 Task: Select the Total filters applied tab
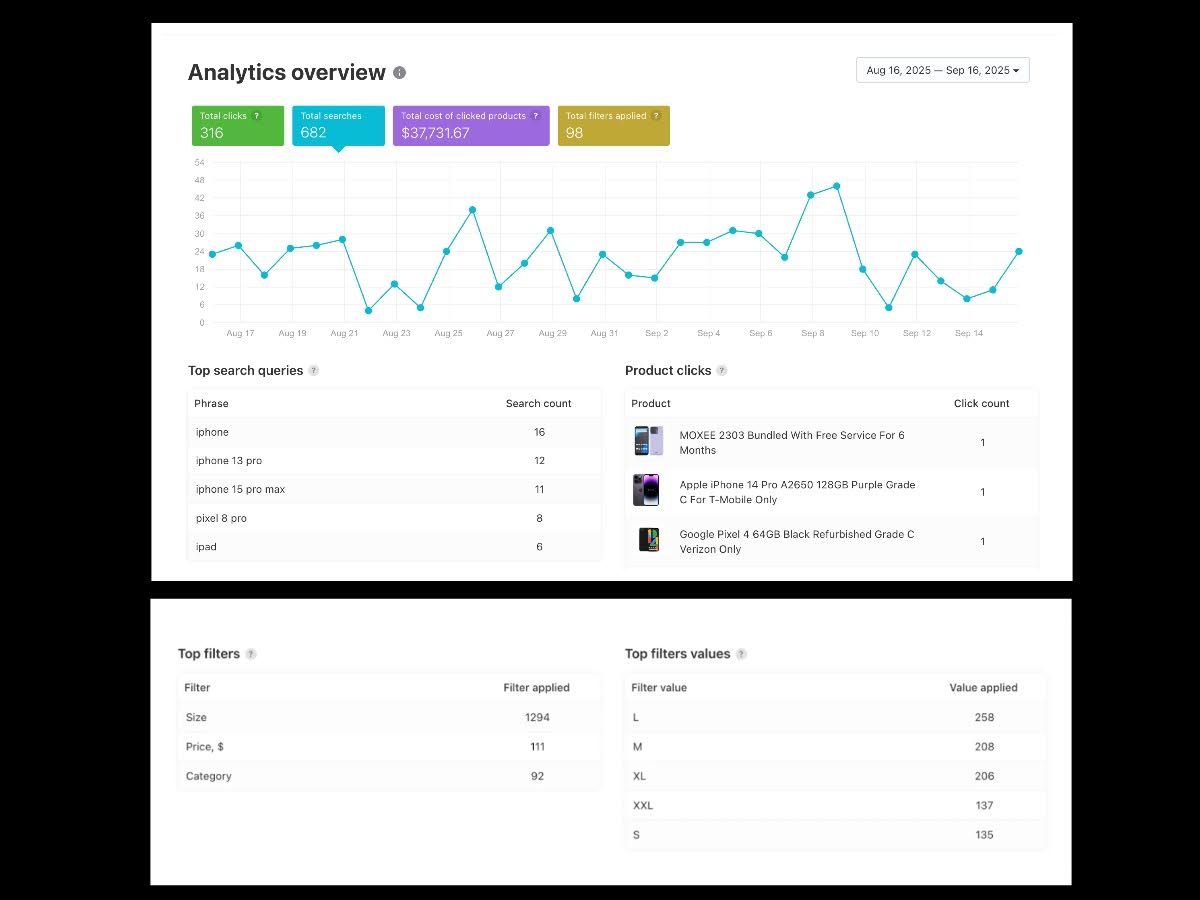coord(614,126)
